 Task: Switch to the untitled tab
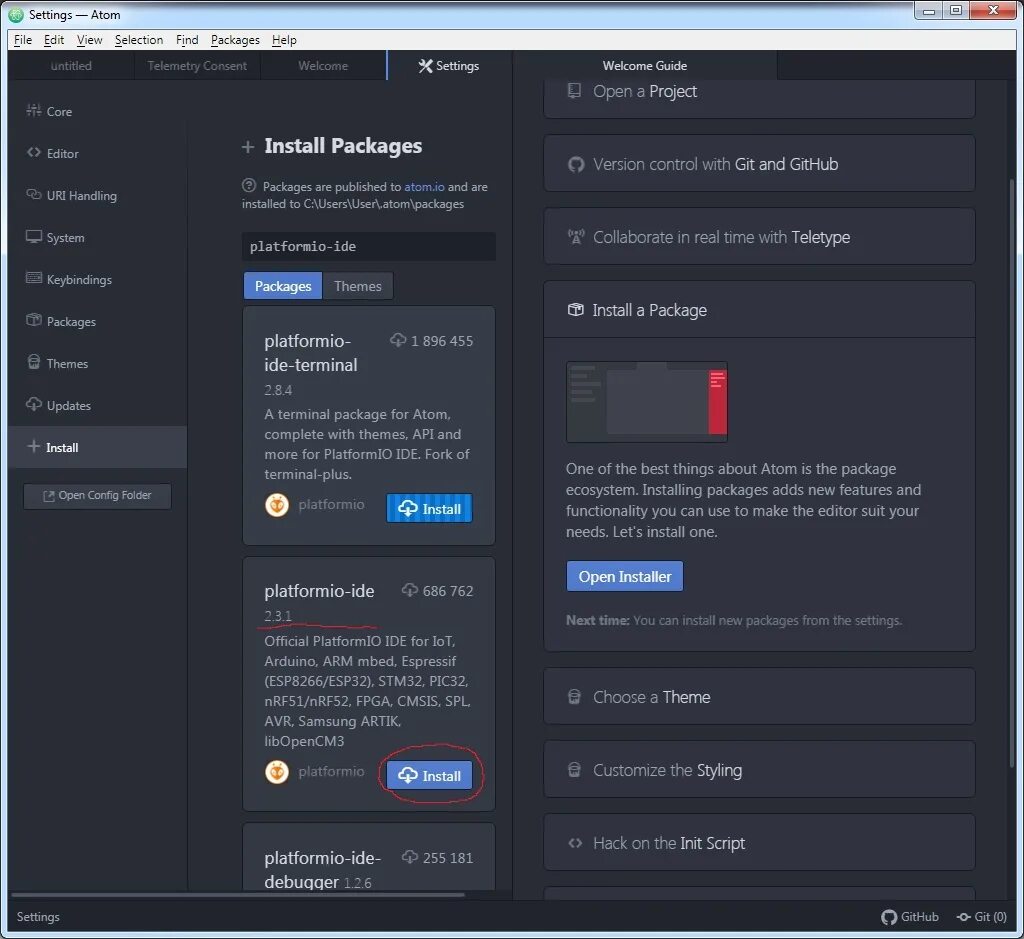point(71,65)
